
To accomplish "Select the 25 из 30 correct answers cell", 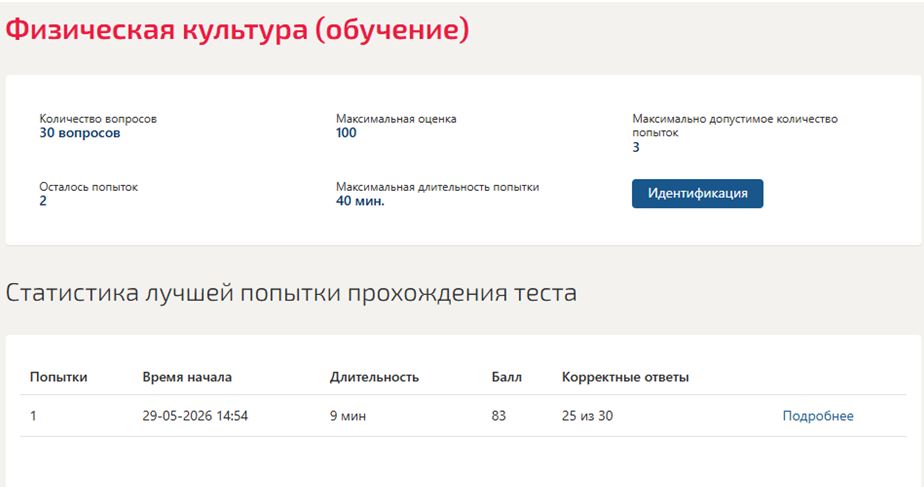I will pyautogui.click(x=588, y=416).
